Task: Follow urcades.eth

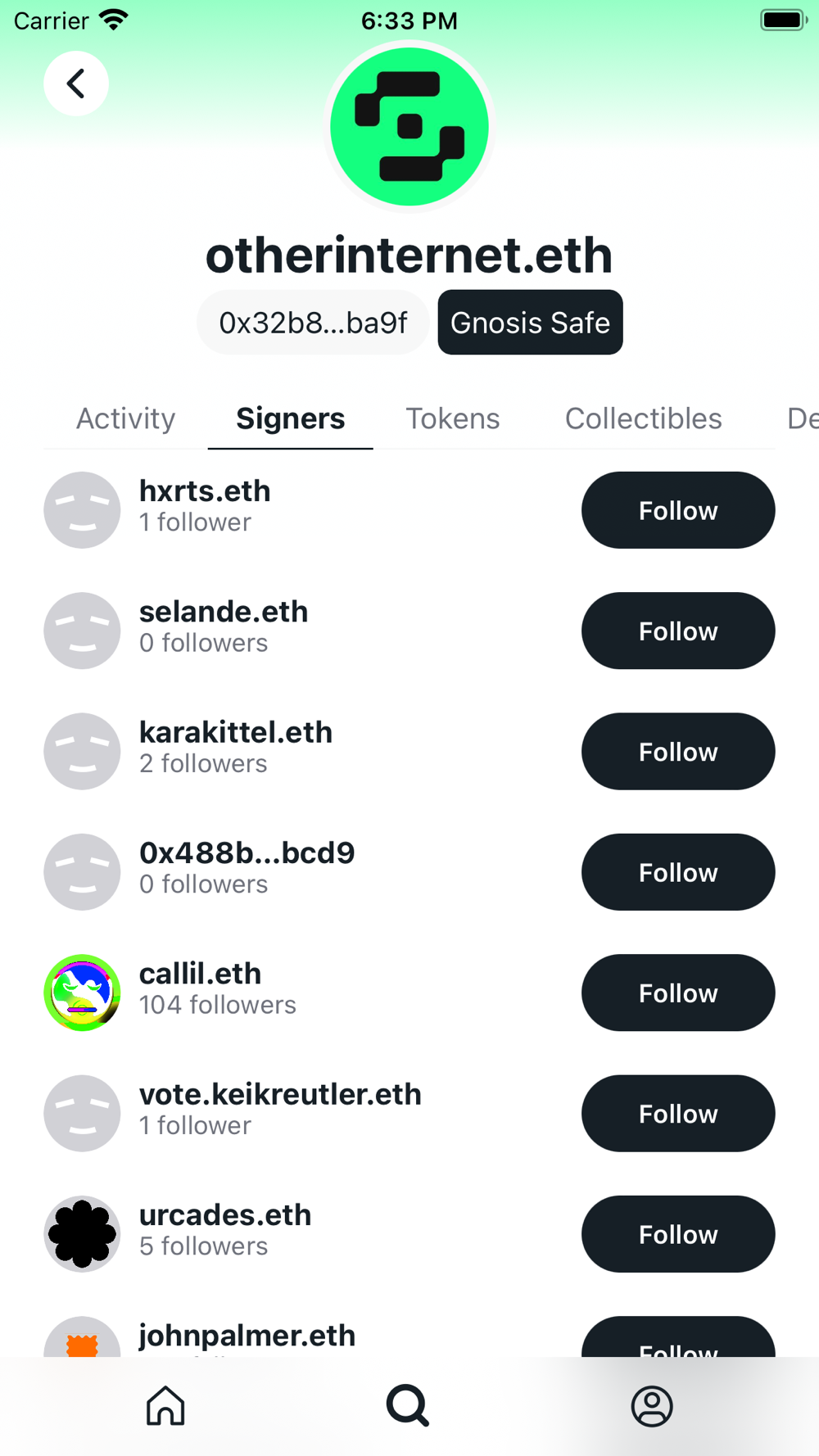Action: (x=678, y=1234)
